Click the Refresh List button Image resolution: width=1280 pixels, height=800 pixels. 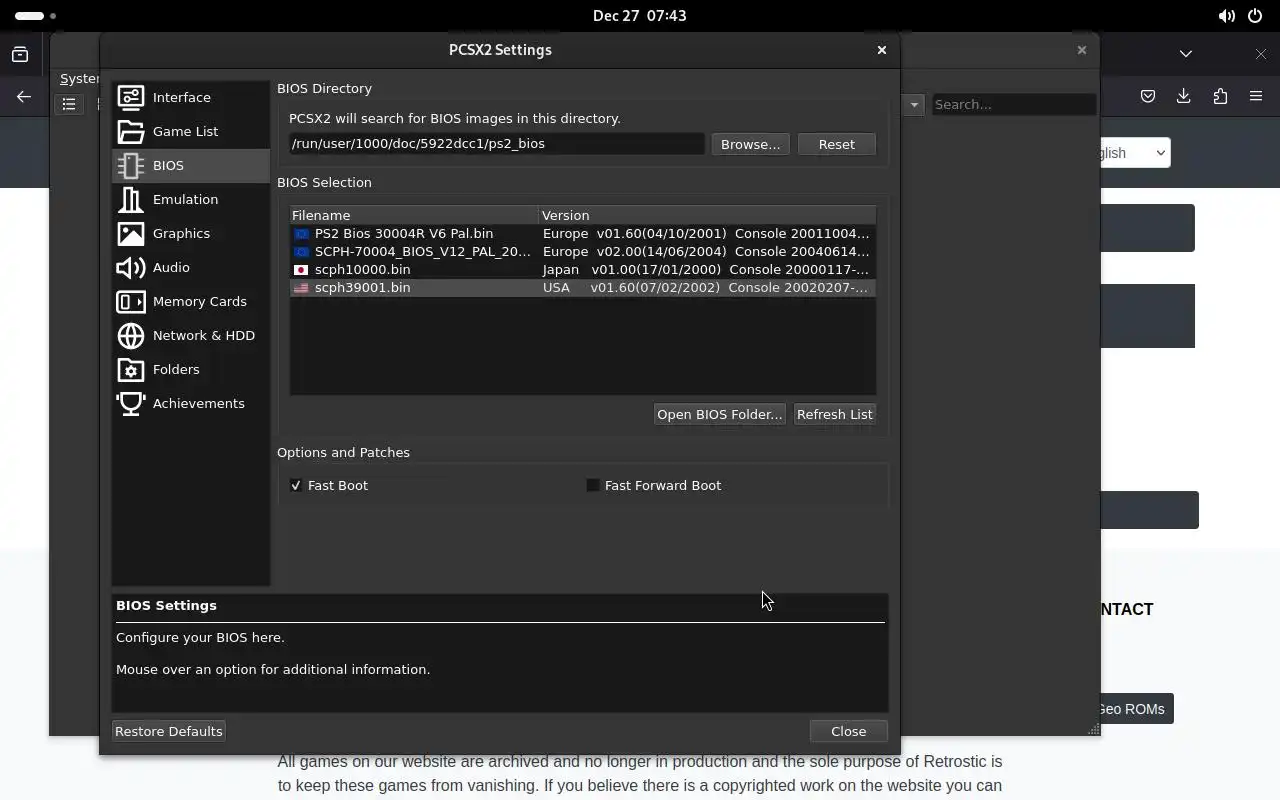pyautogui.click(x=834, y=414)
